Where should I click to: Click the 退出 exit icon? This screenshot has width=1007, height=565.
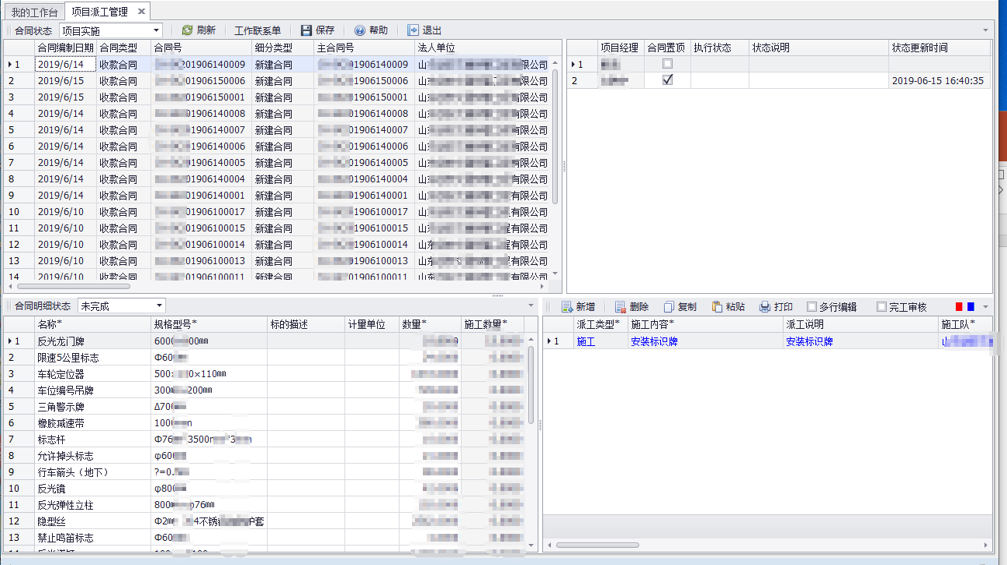coord(413,30)
